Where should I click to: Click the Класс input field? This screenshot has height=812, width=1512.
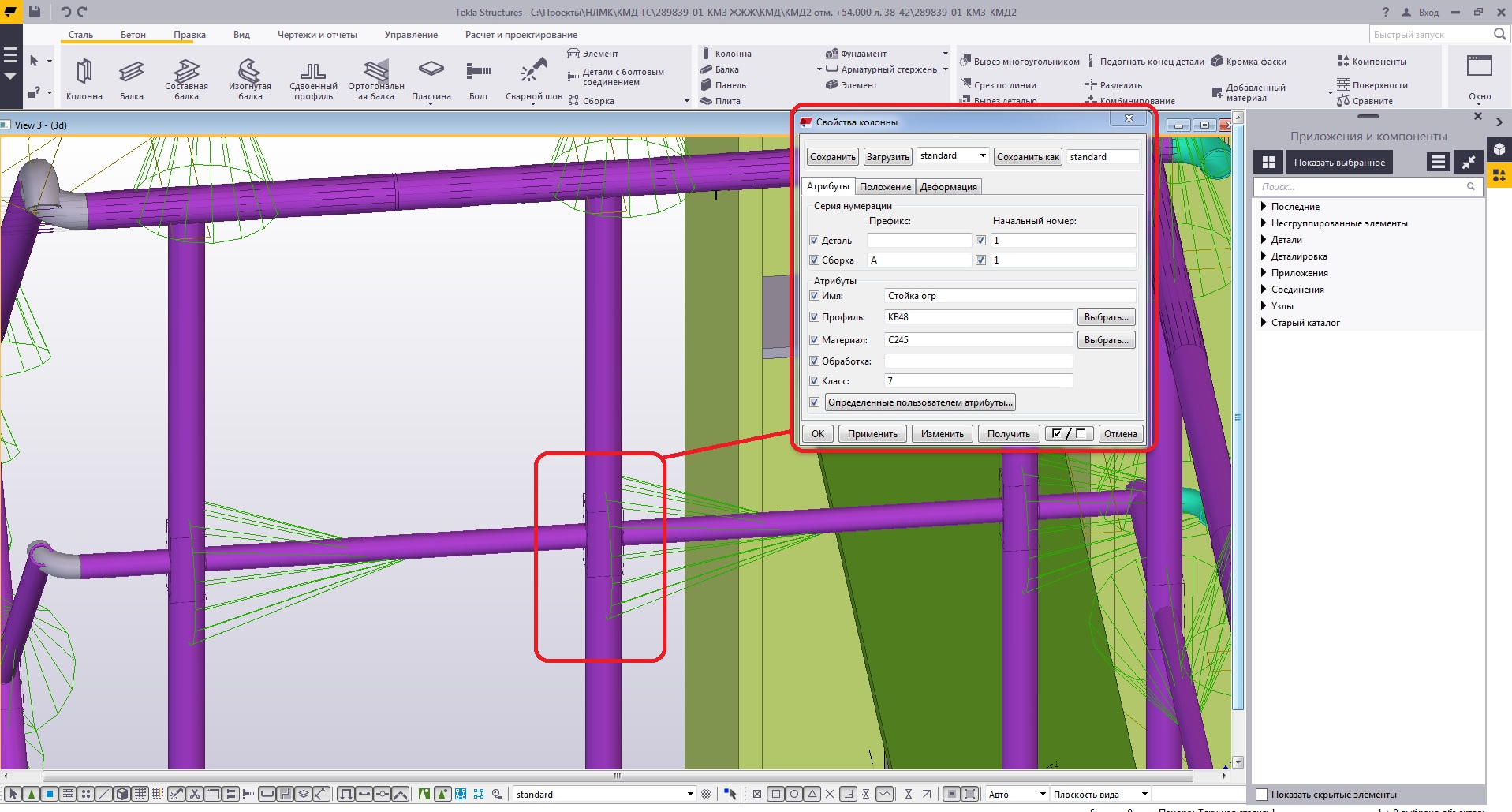(x=978, y=381)
